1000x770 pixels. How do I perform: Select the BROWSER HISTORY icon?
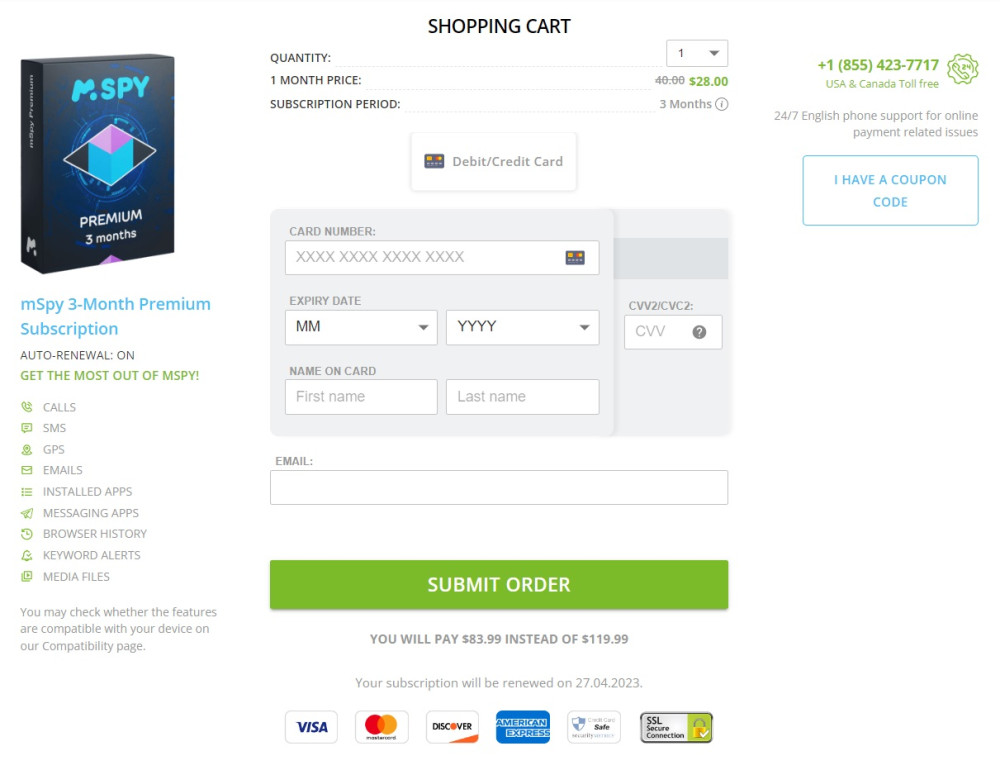coord(25,533)
